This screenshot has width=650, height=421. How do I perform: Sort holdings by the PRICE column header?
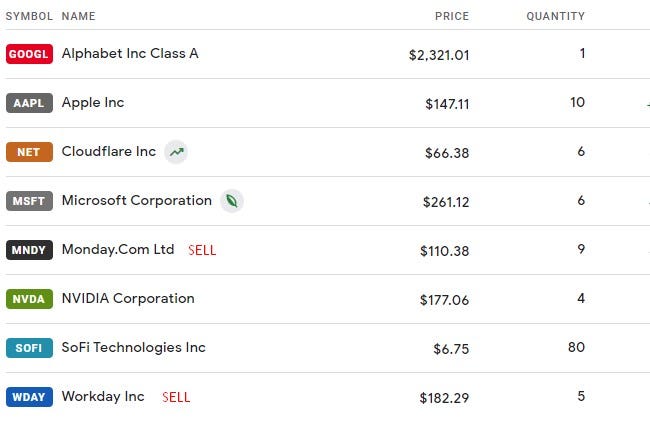452,16
